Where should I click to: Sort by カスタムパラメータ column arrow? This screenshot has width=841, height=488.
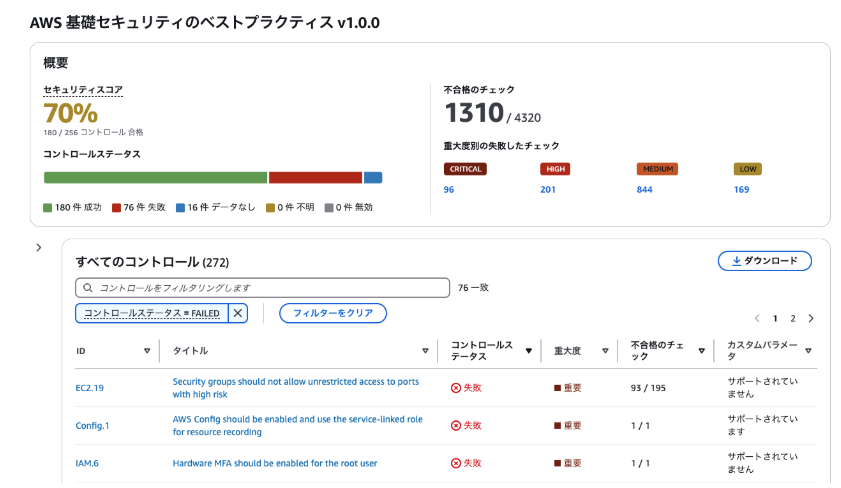tap(808, 351)
